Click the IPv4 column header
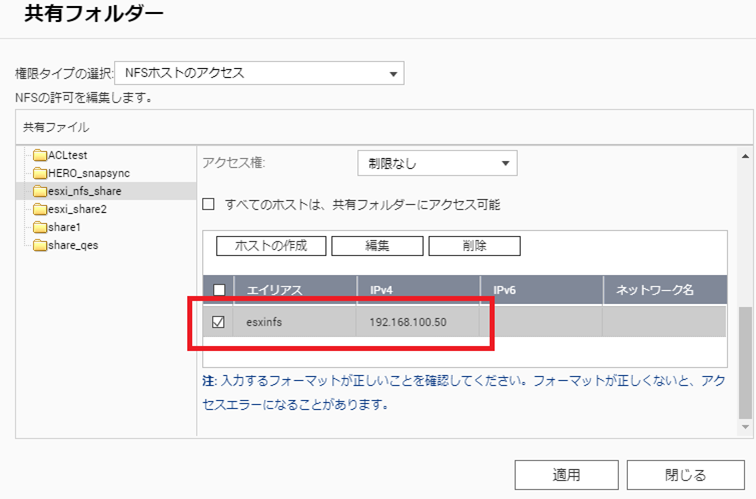Screen dimensions: 756x499 [380, 290]
